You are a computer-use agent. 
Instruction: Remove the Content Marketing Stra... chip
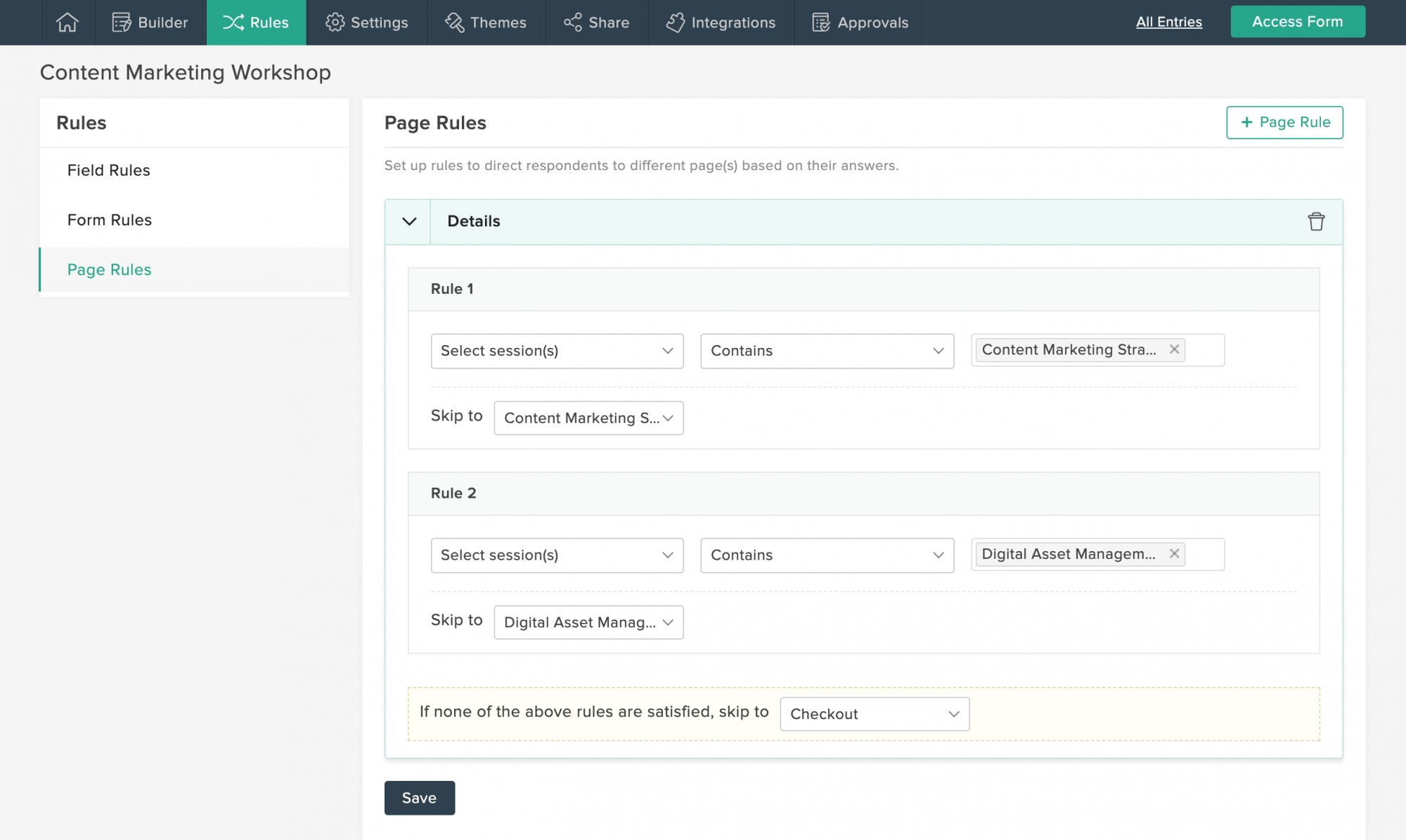pyautogui.click(x=1174, y=349)
